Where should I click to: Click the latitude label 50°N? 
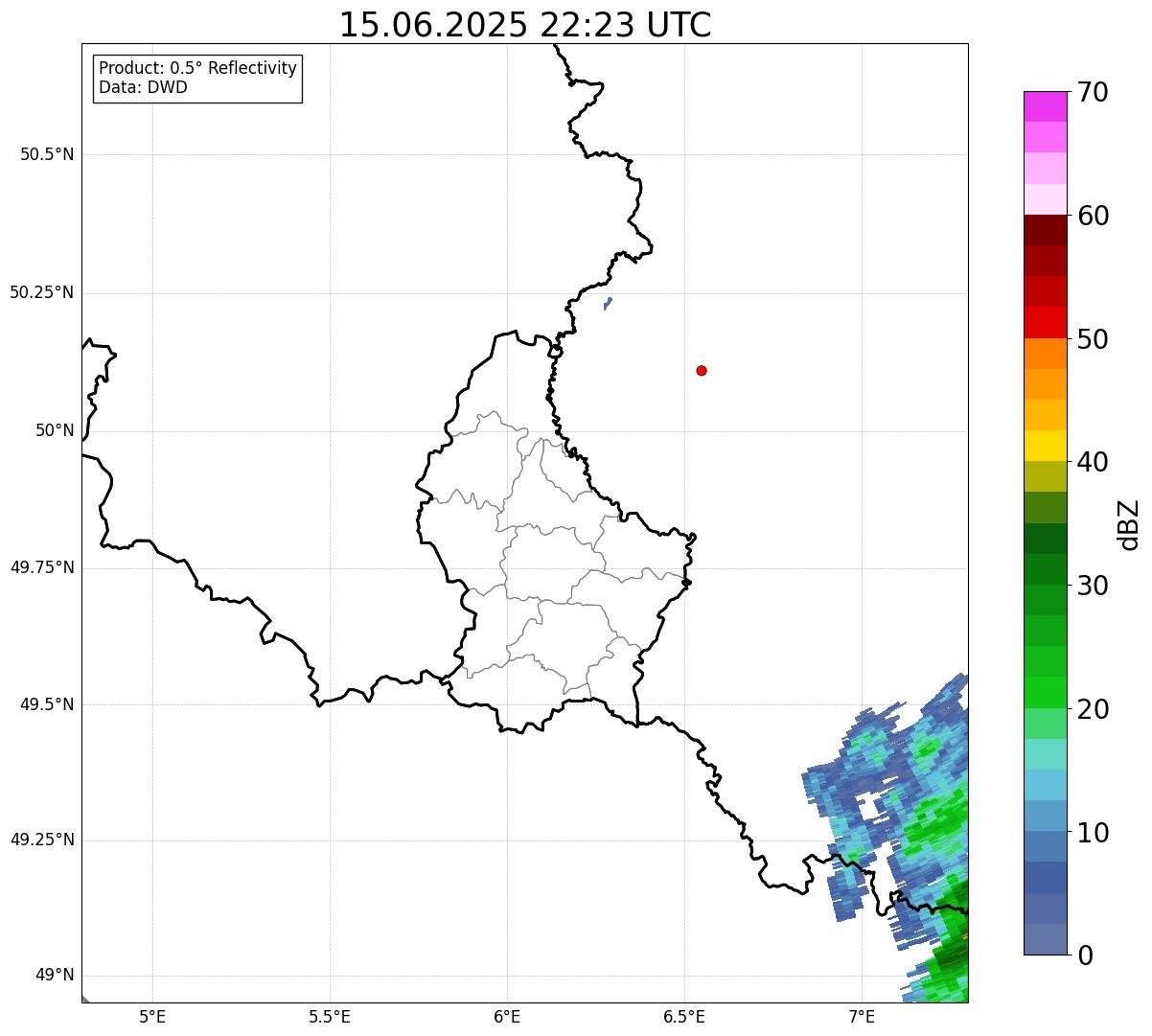[55, 430]
